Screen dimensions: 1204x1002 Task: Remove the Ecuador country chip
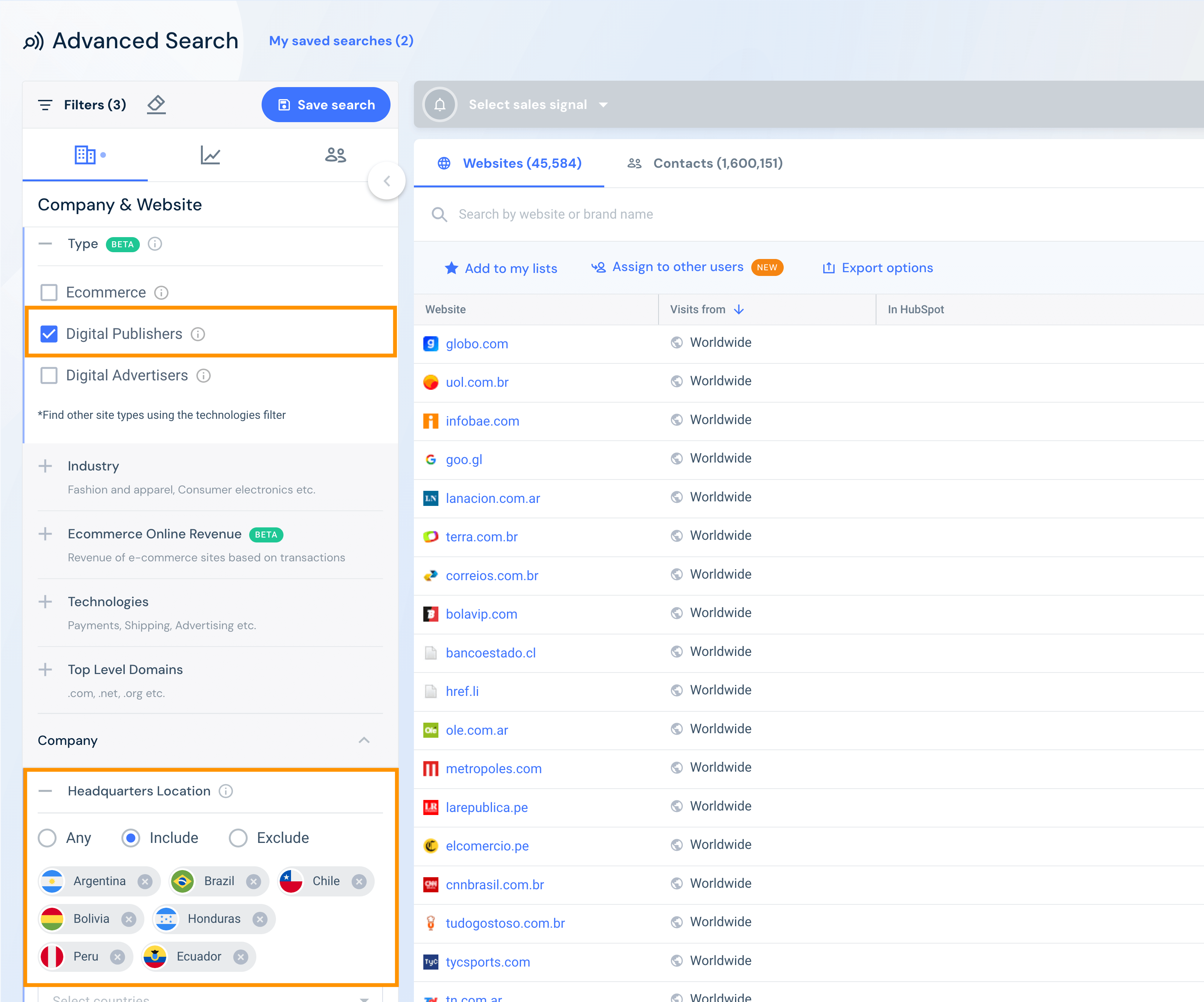[241, 957]
